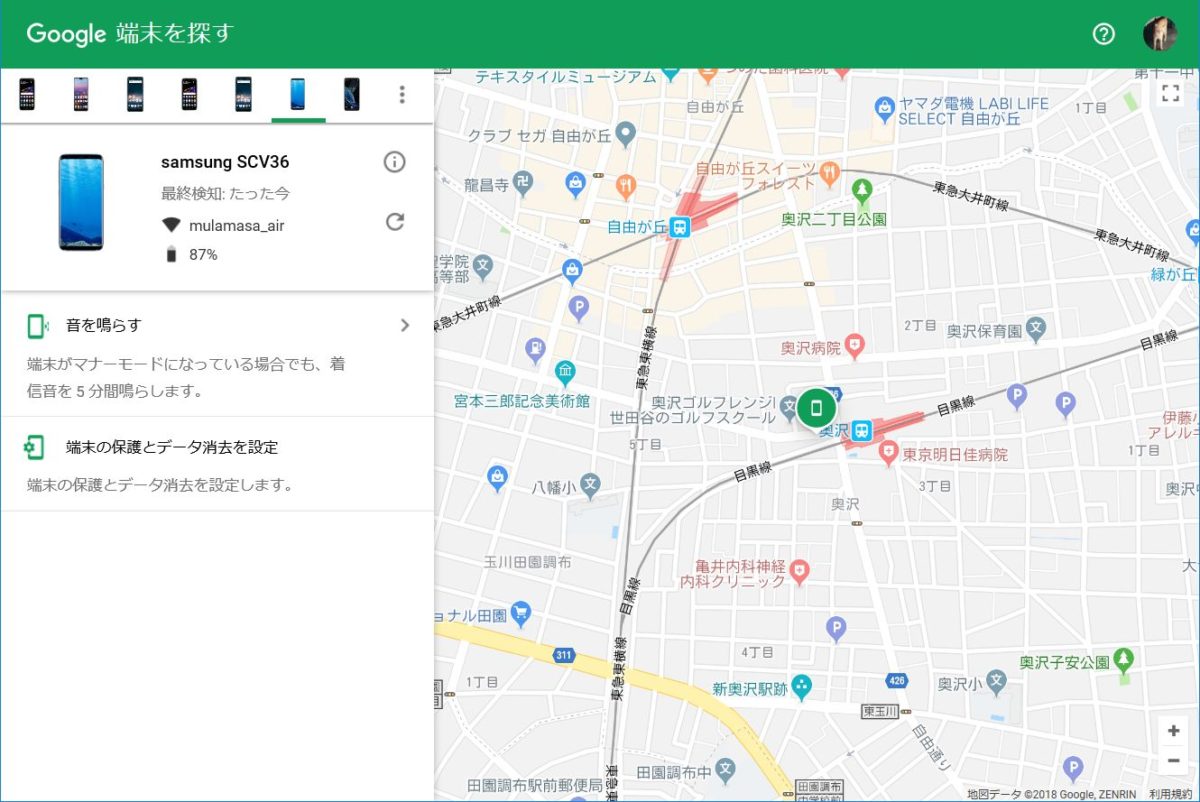The image size is (1200, 802).
Task: Zoom out the map with minus
Action: [1173, 761]
